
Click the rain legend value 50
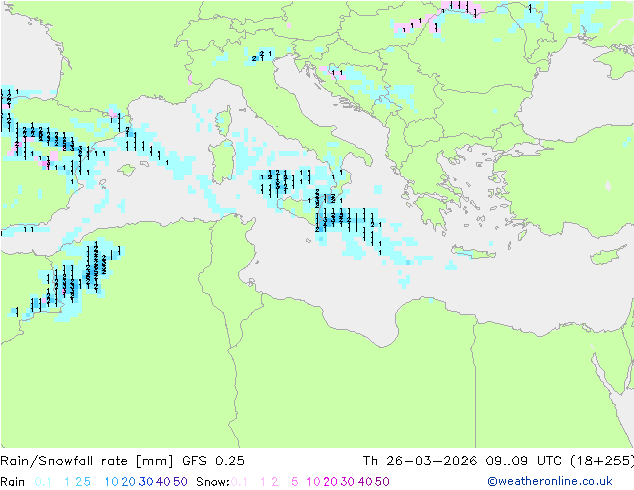point(180,482)
